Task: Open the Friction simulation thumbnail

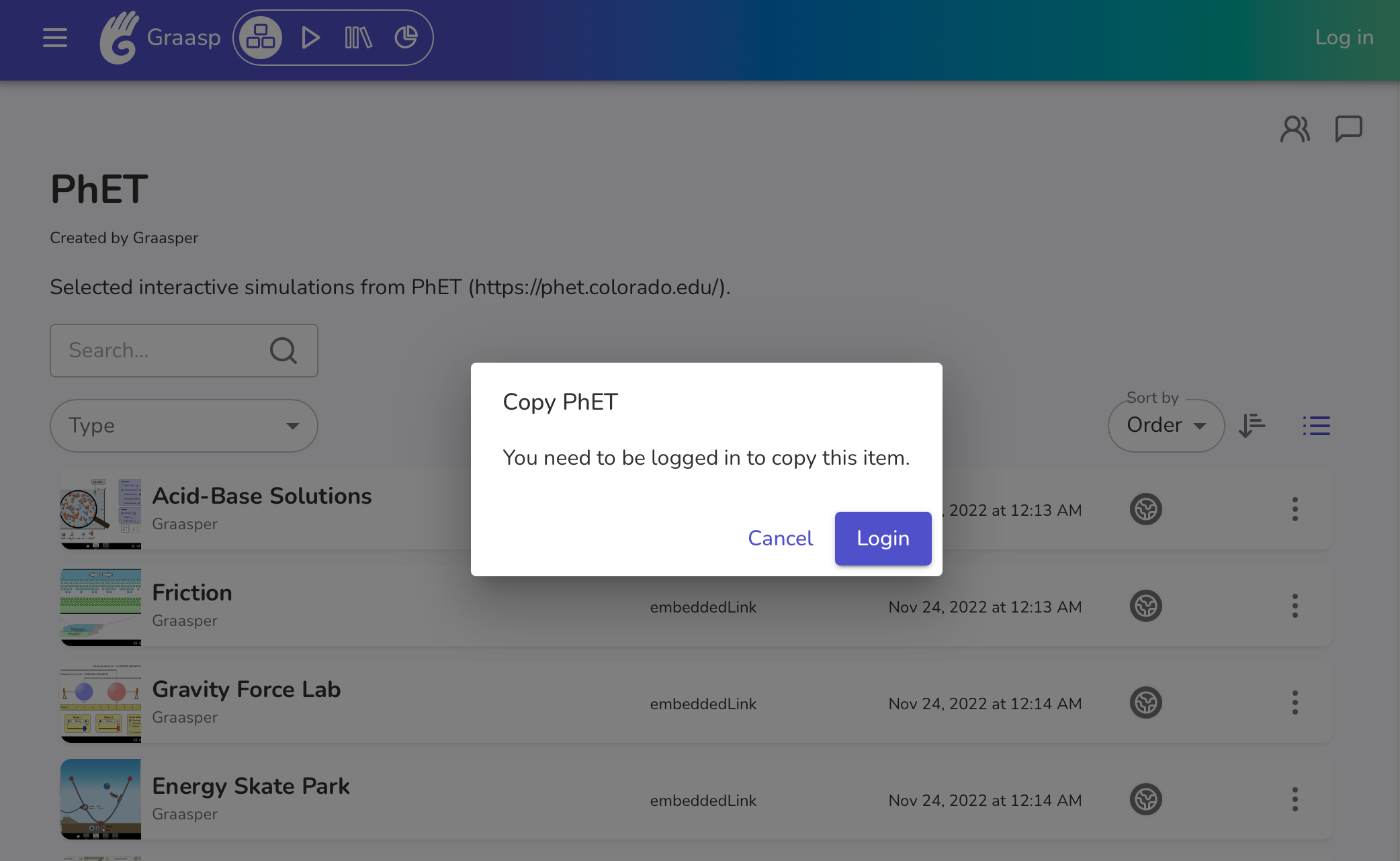Action: point(101,606)
